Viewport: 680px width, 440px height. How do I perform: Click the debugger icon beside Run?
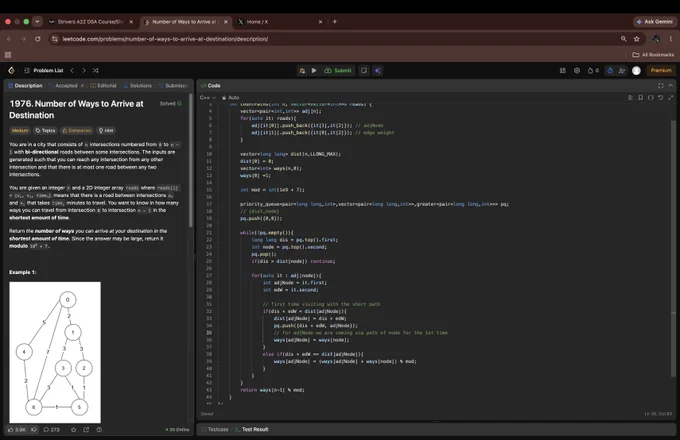pos(302,70)
